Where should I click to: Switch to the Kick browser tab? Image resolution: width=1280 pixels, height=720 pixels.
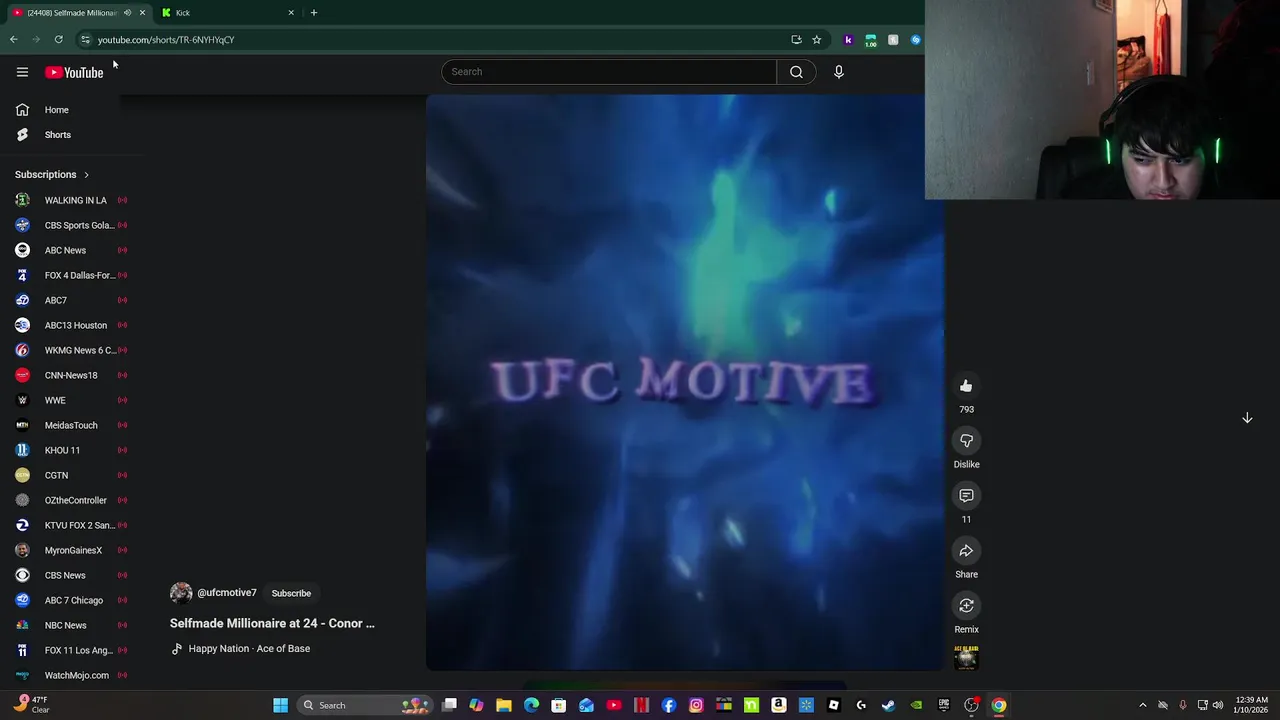[230, 13]
